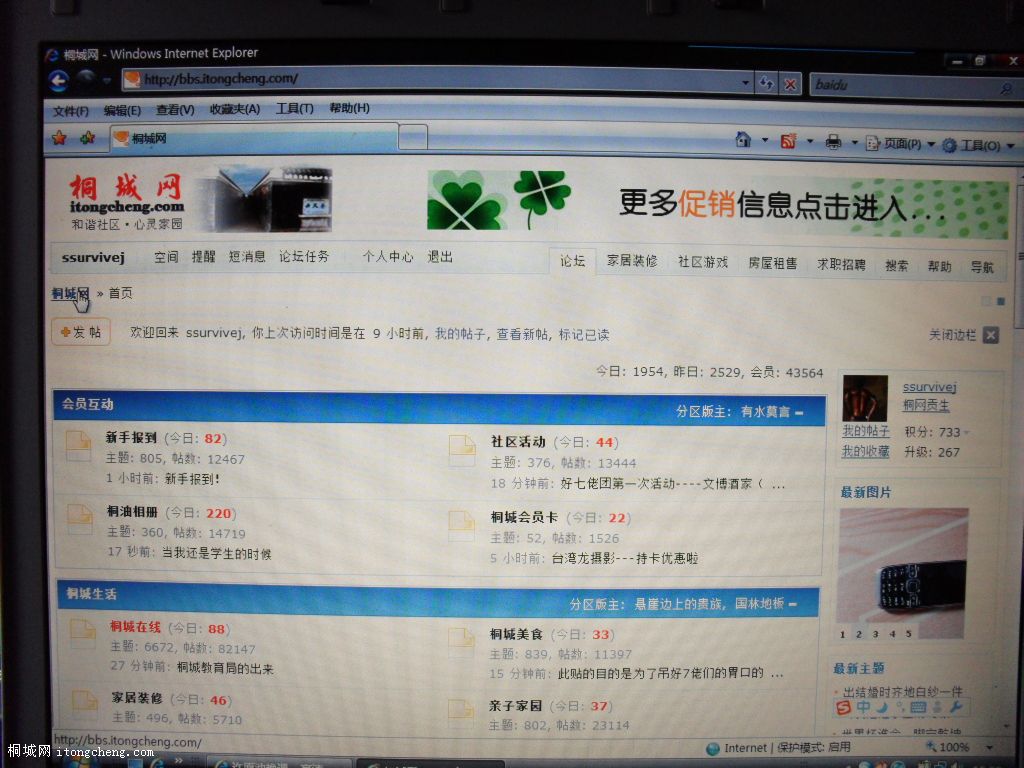The image size is (1024, 768).
Task: Open the 新手报到 forum link
Action: [x=131, y=438]
